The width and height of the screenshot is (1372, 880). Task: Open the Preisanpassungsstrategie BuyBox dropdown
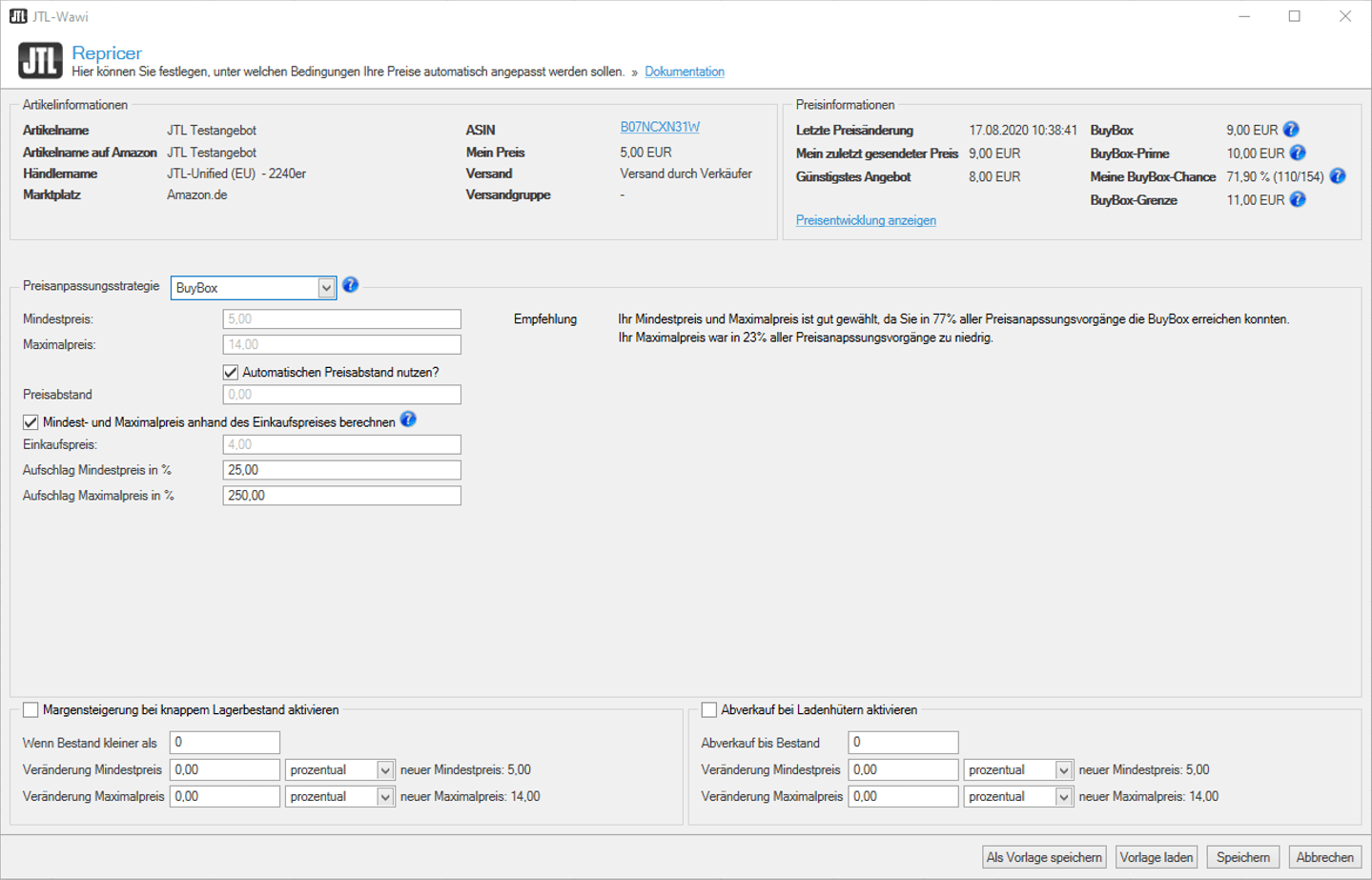tap(254, 288)
